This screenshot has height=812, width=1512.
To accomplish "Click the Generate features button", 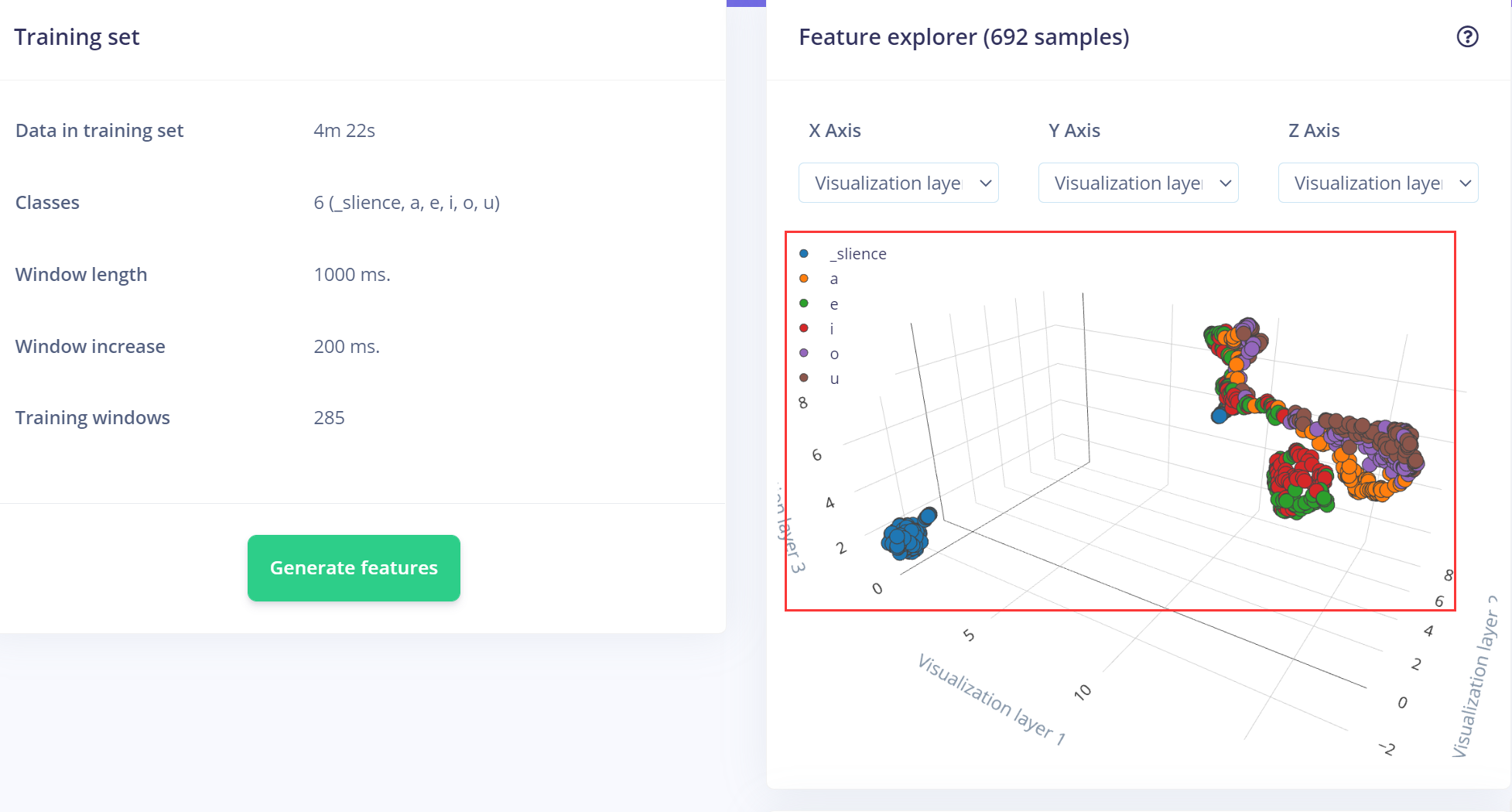I will coord(354,567).
